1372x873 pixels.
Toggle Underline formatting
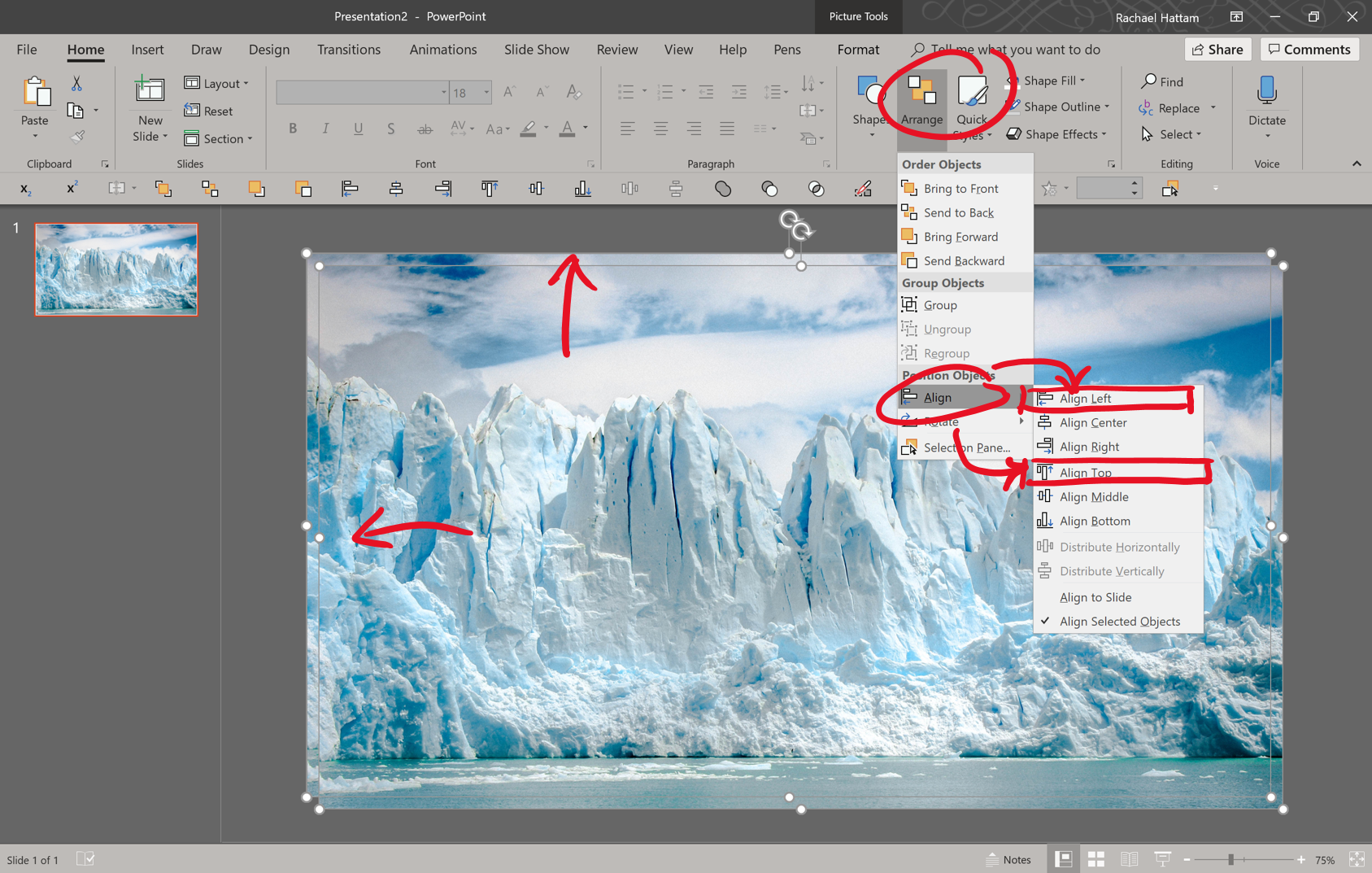click(x=358, y=128)
